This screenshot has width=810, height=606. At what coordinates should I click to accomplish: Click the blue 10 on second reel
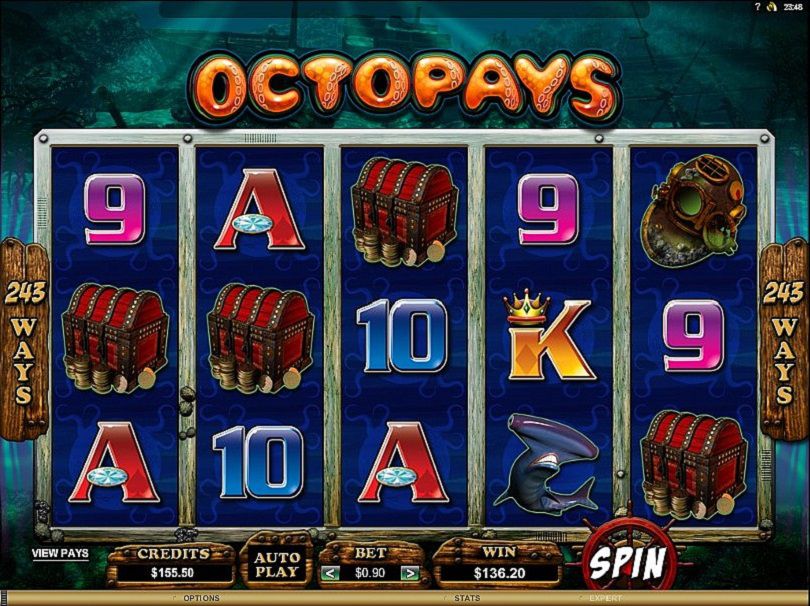[x=259, y=462]
